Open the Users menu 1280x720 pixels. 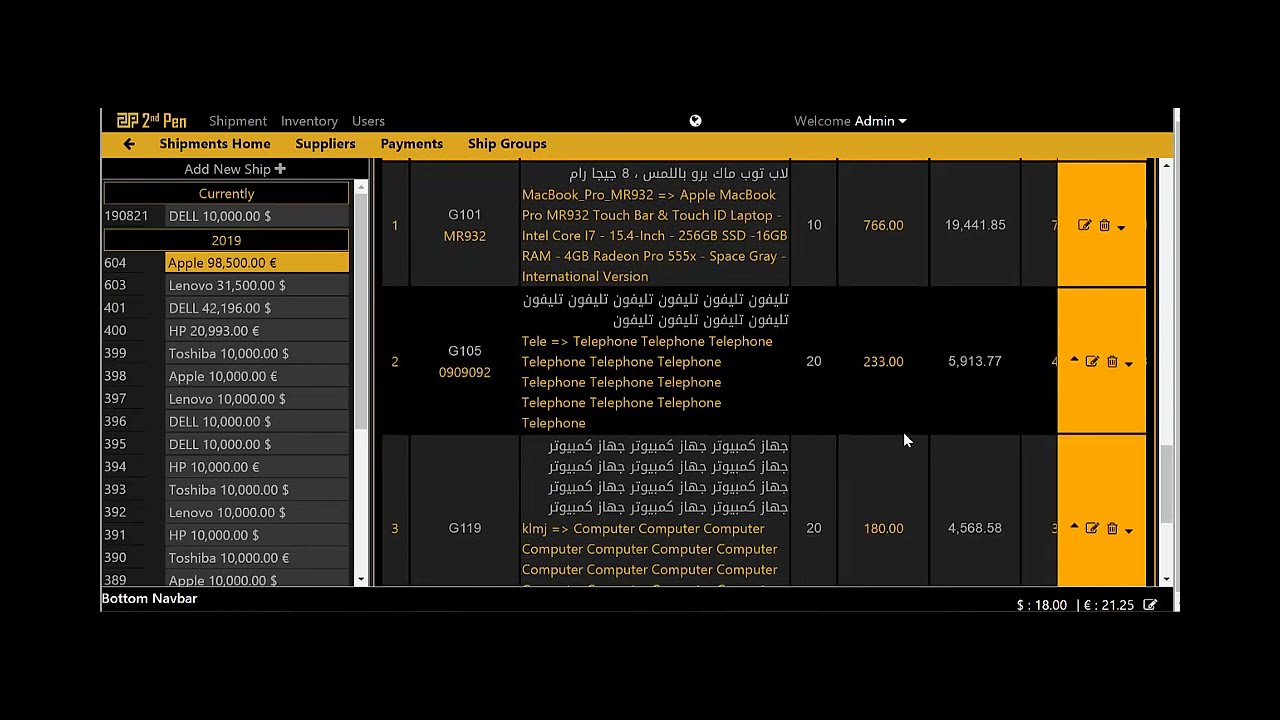(x=368, y=121)
